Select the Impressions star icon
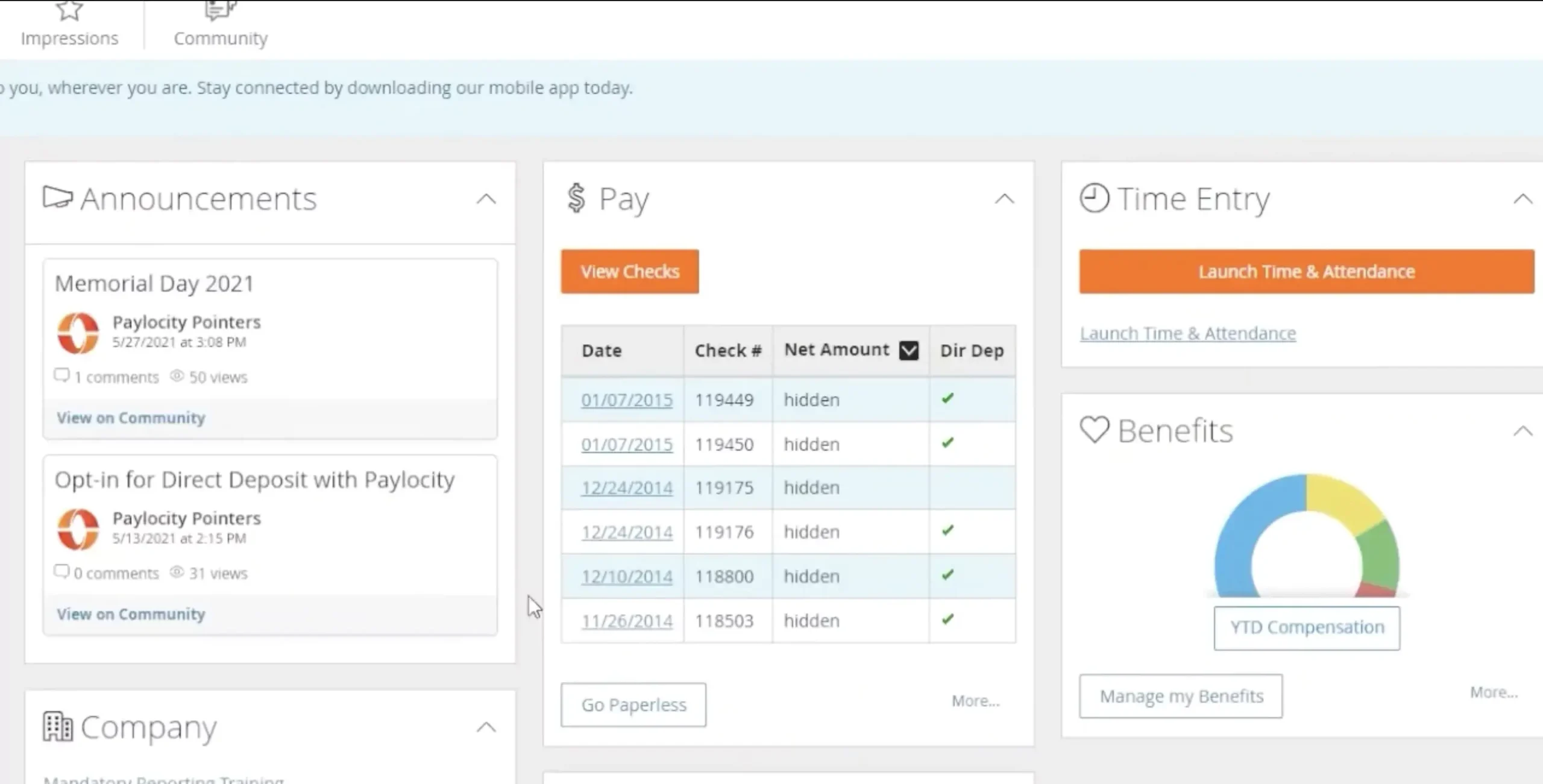 pyautogui.click(x=68, y=12)
